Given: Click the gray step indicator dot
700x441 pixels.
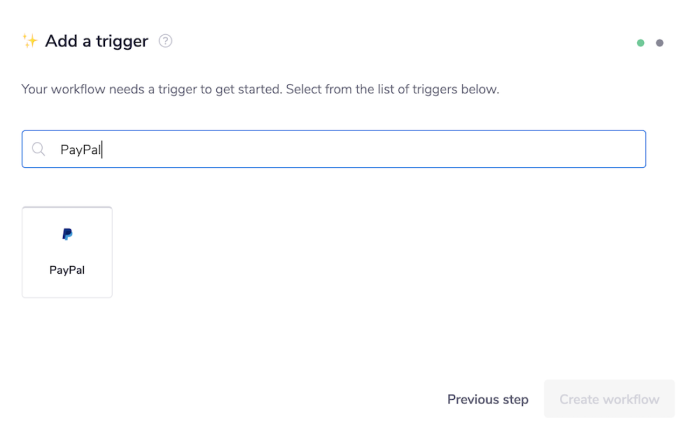Looking at the screenshot, I should (660, 43).
